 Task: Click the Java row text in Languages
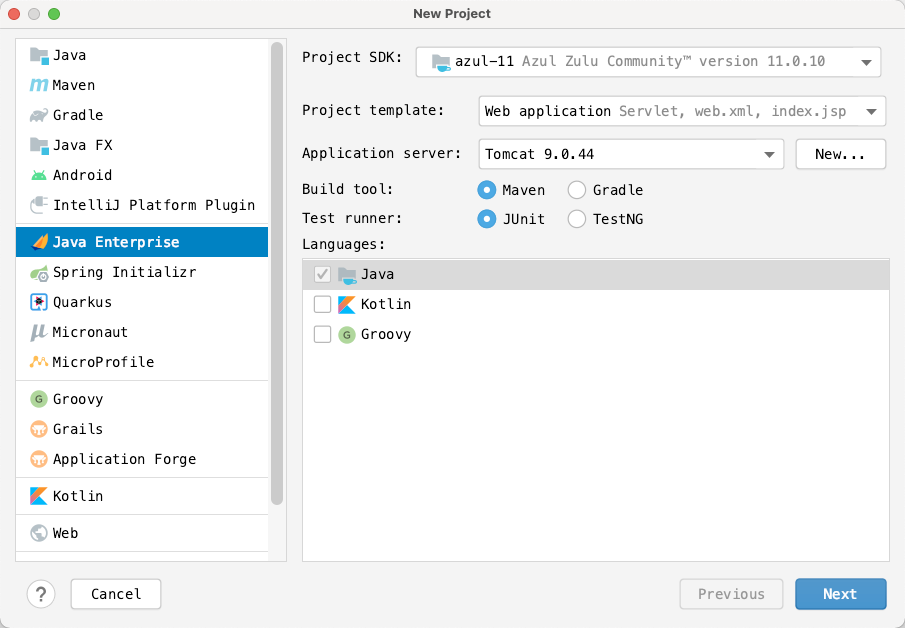point(377,274)
